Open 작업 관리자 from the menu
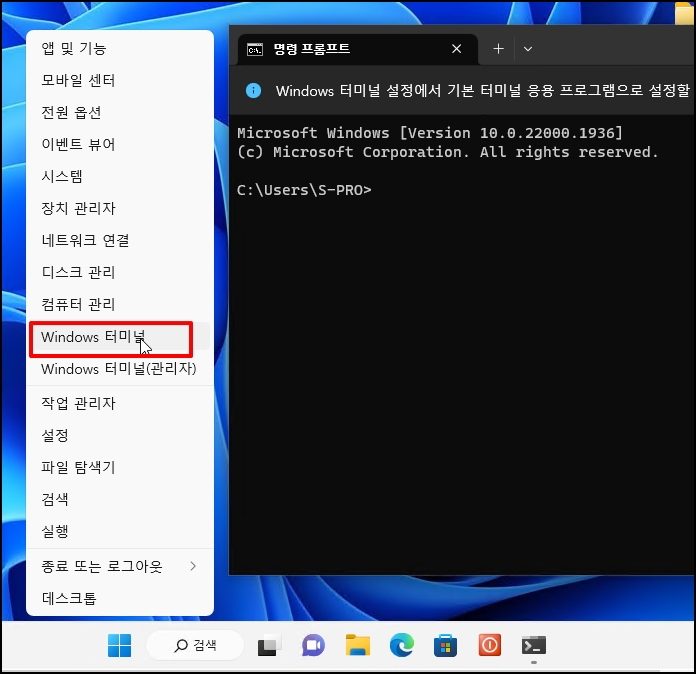Viewport: 696px width, 674px height. 120,403
